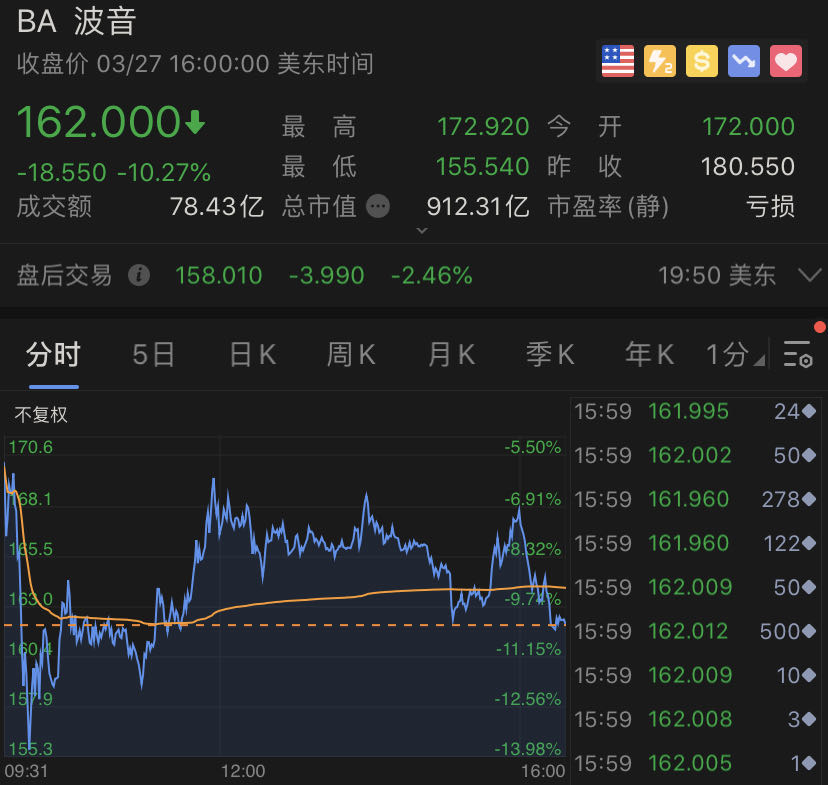Screen dimensions: 828x785
Task: Tap the yellow lightning Level 2 icon
Action: [660, 61]
